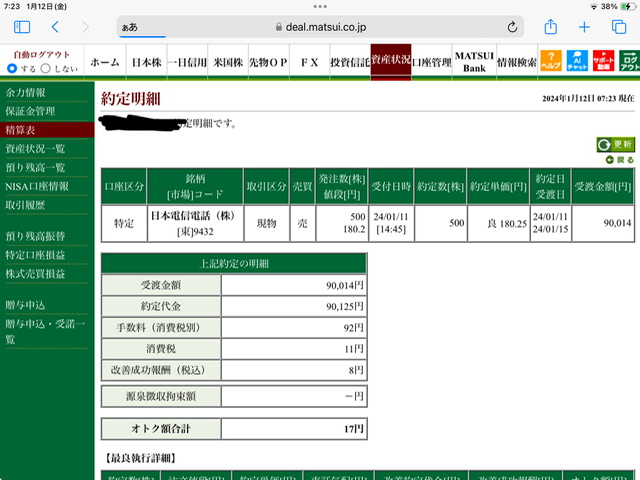
Task: Click the 戻る back link
Action: point(620,160)
